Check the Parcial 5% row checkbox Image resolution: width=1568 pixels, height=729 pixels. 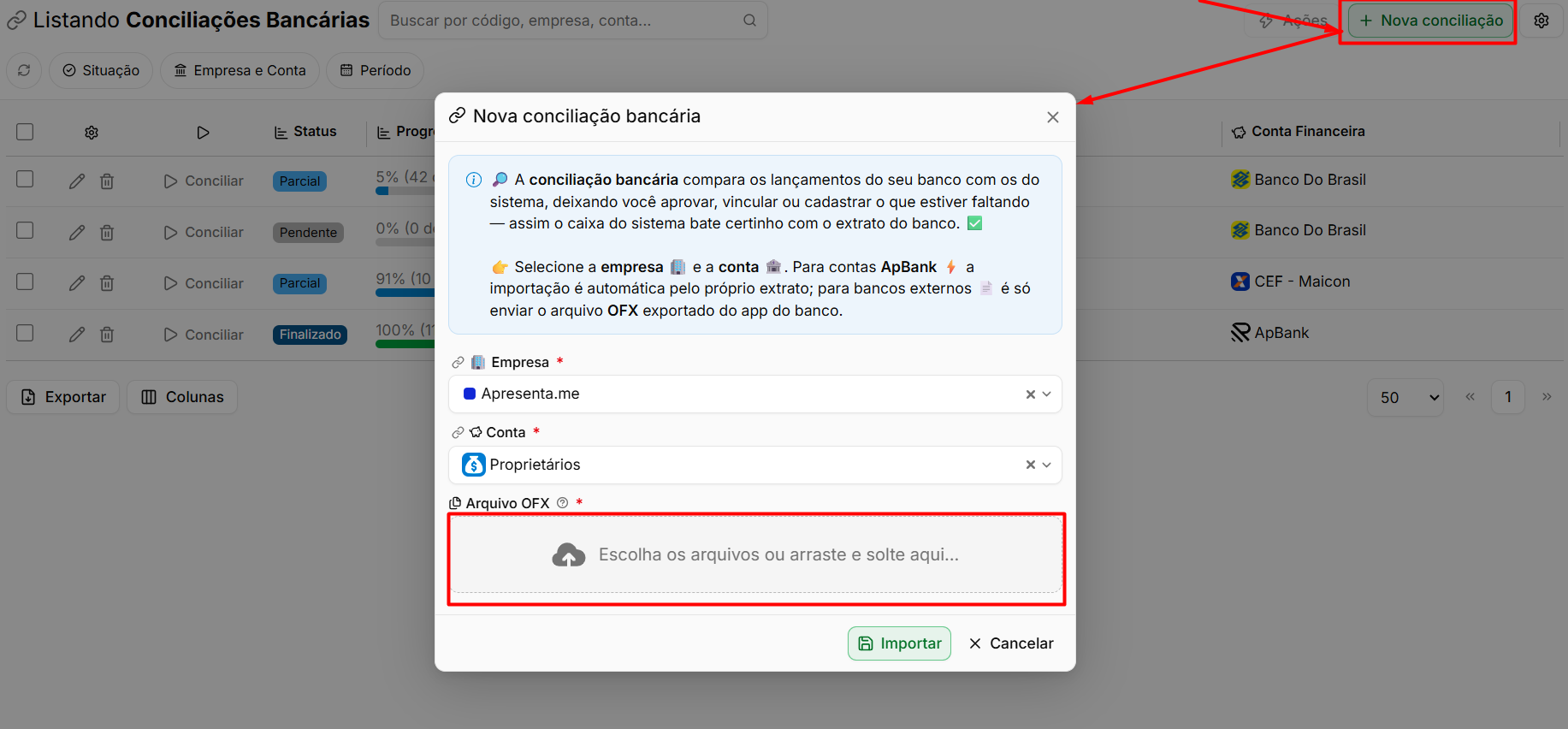pyautogui.click(x=25, y=179)
